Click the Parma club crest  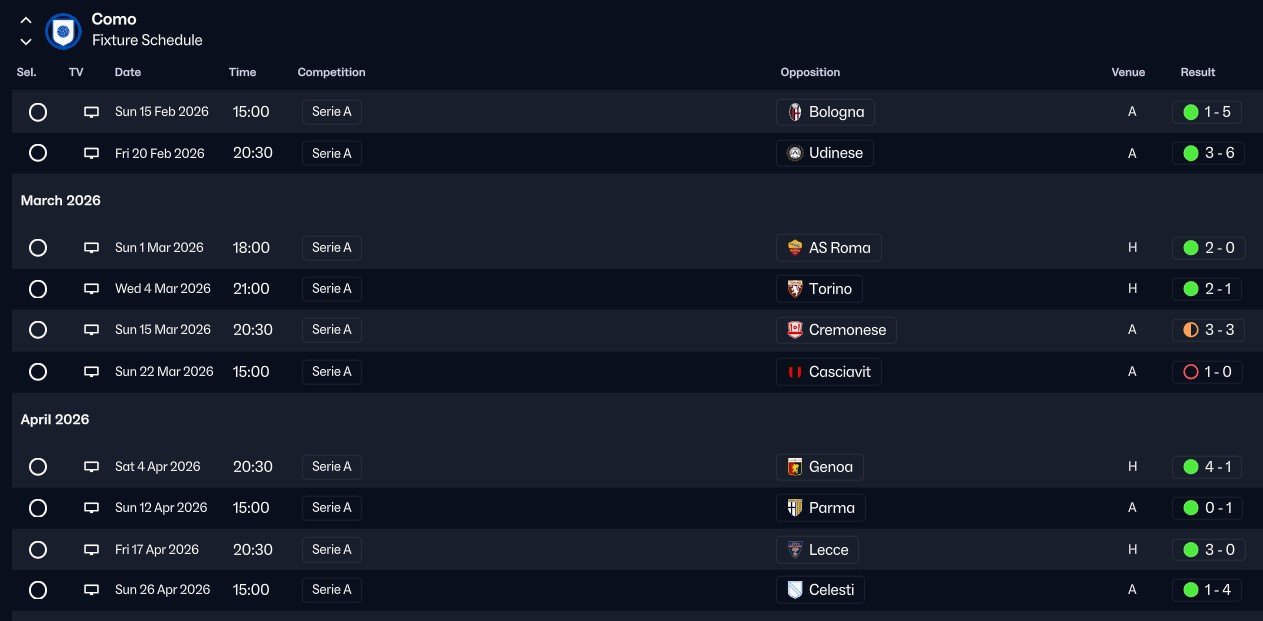point(795,508)
